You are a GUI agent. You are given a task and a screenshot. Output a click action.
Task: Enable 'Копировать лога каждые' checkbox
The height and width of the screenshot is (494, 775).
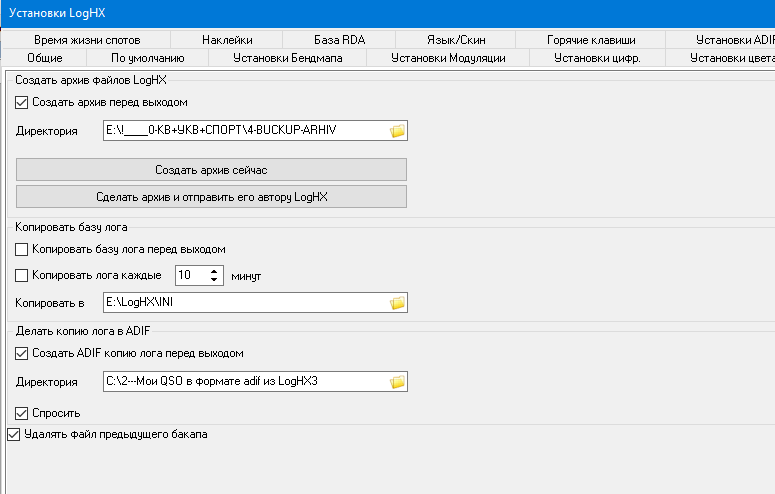(x=21, y=275)
